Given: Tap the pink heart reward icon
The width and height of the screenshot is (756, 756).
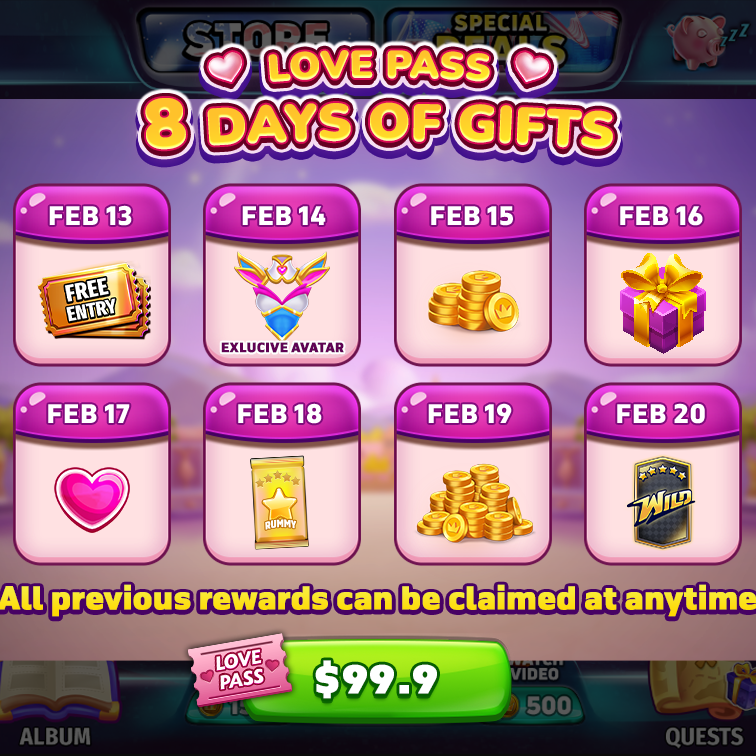Looking at the screenshot, I should click(92, 499).
